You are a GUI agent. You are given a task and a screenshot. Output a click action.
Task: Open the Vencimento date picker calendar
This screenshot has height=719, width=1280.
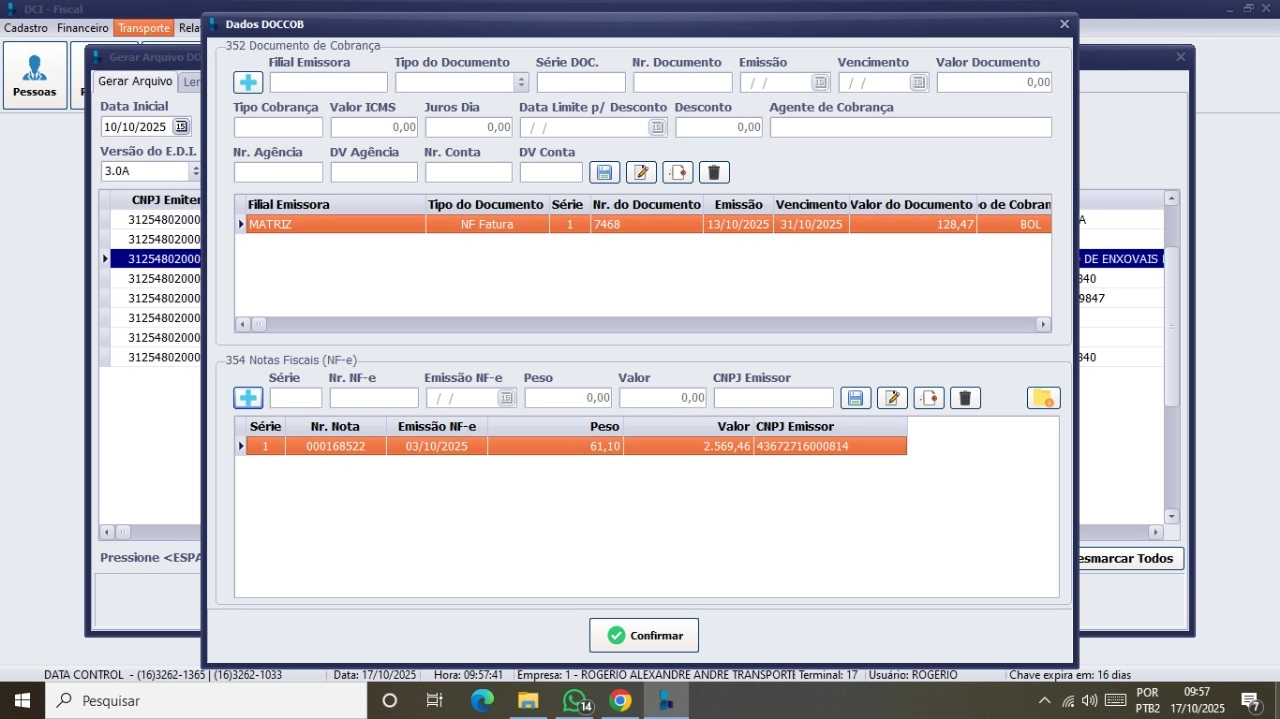[x=918, y=83]
